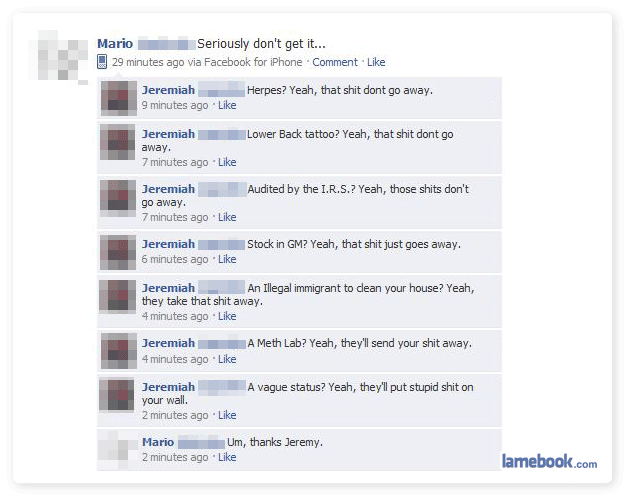The image size is (630, 501).
Task: Click the lamebook.com logo watermark
Action: (x=549, y=461)
